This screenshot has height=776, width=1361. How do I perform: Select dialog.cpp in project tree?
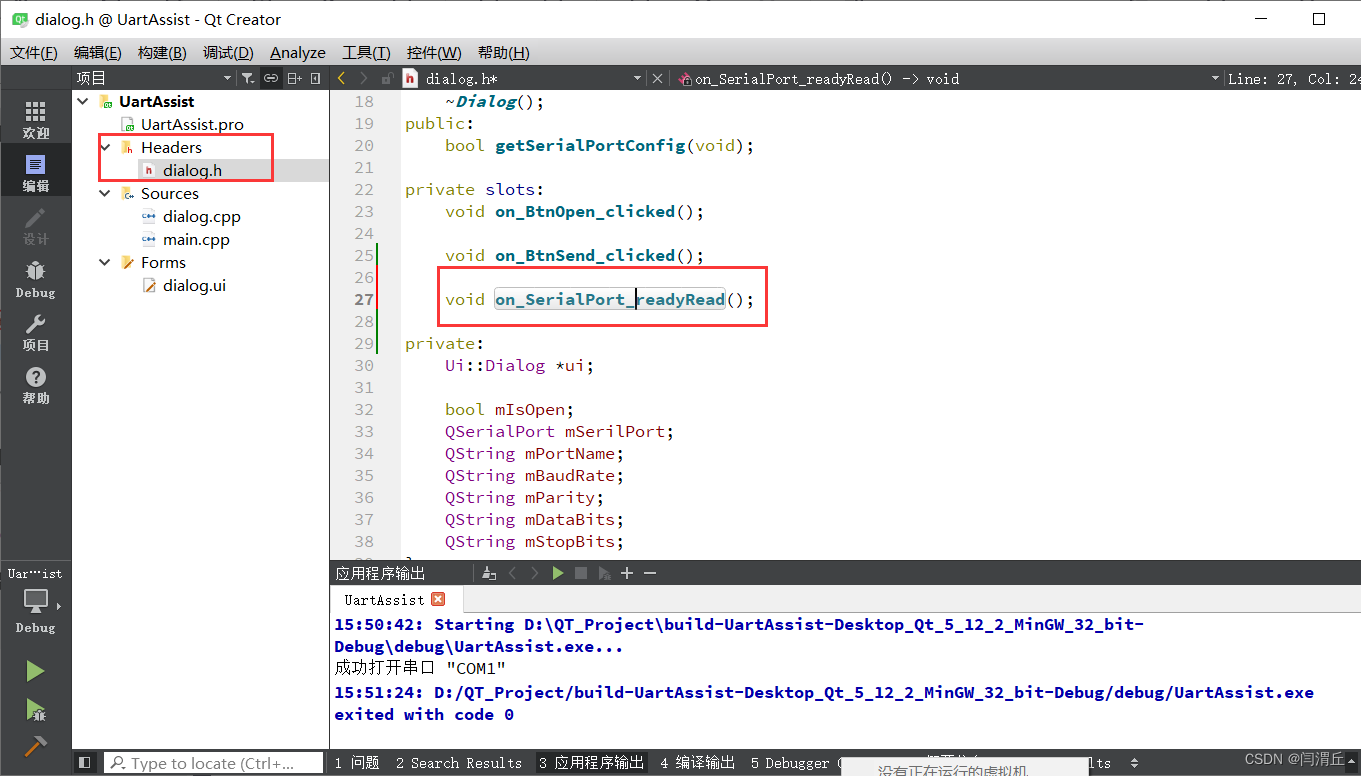[202, 216]
